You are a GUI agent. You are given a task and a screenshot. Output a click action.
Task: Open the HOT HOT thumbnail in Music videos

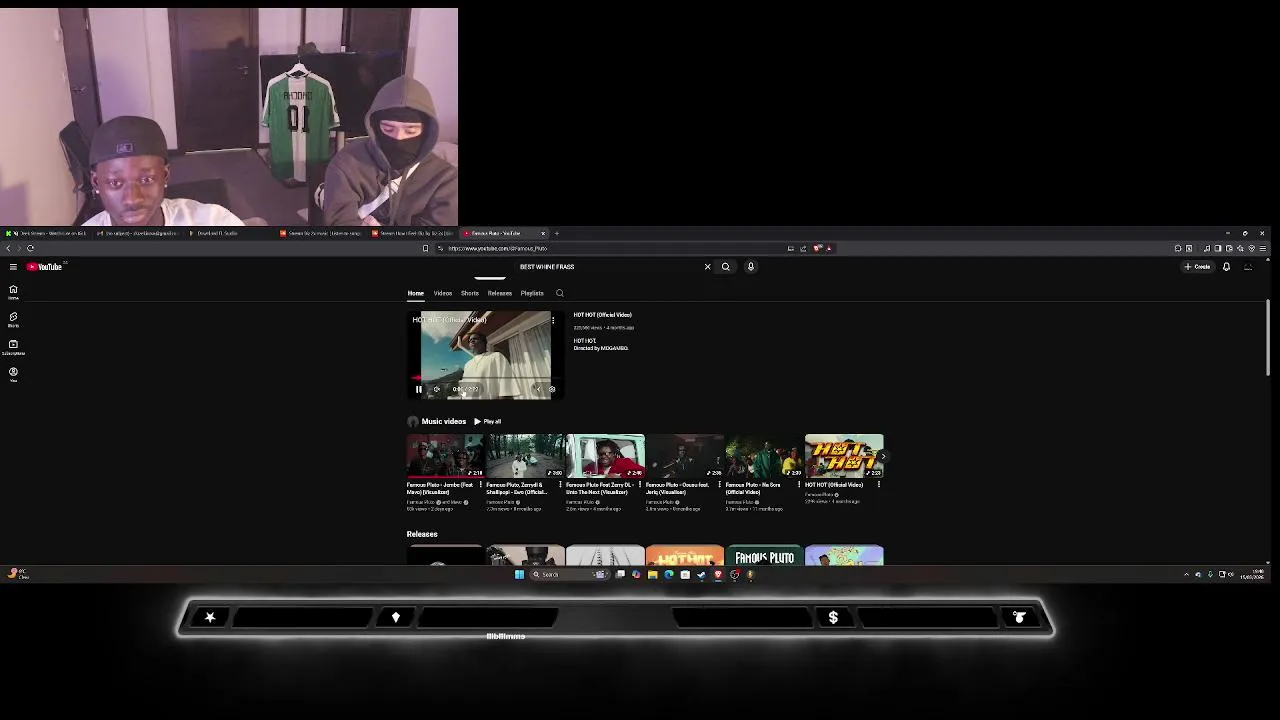[844, 456]
